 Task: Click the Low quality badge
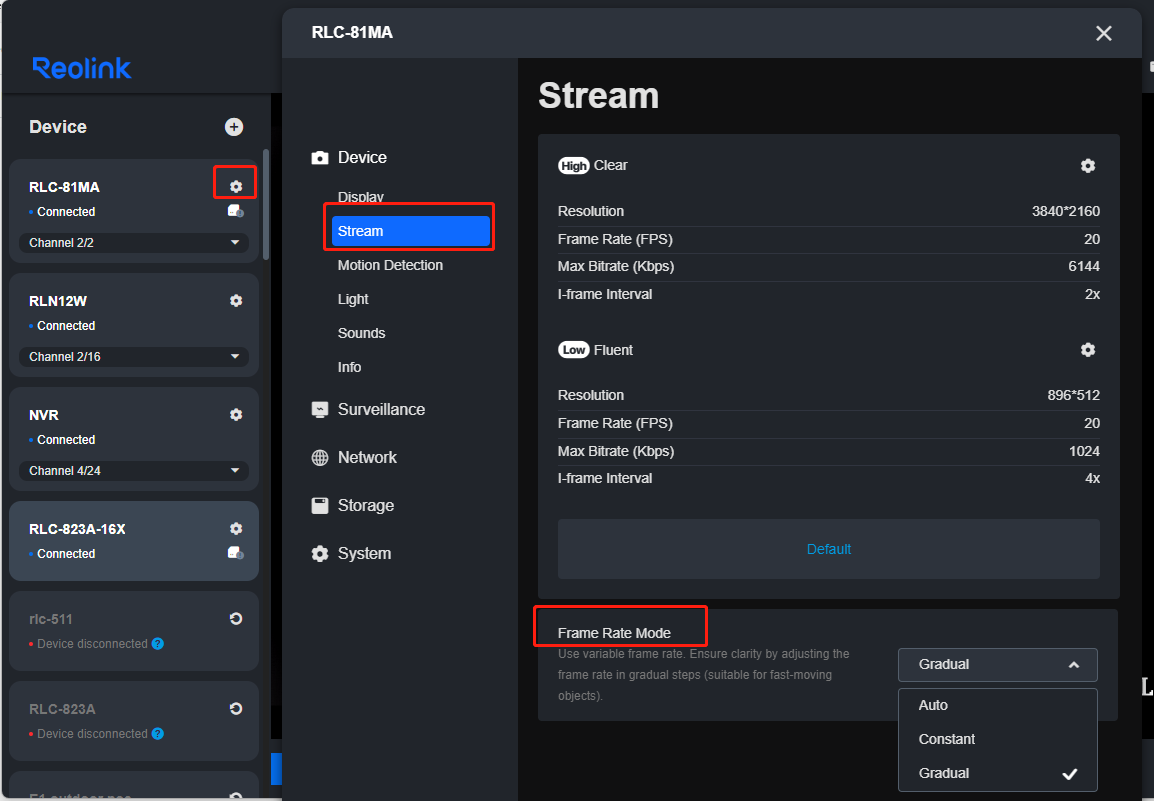pyautogui.click(x=573, y=350)
